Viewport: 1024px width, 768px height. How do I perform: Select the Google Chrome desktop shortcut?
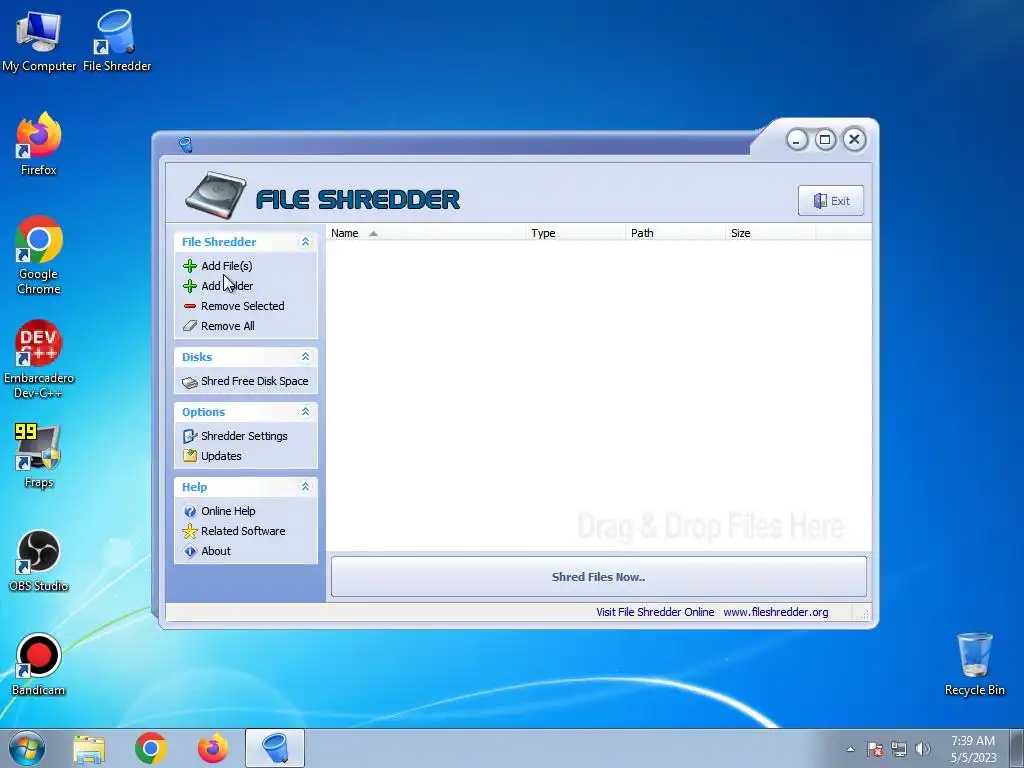(x=39, y=255)
